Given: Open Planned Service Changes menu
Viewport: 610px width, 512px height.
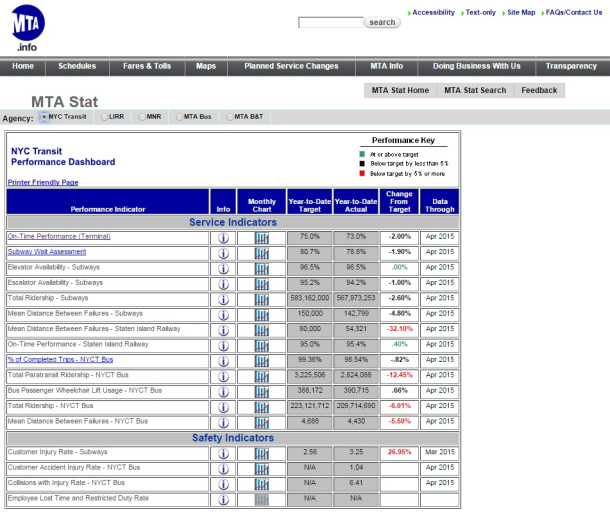Looking at the screenshot, I should [291, 66].
